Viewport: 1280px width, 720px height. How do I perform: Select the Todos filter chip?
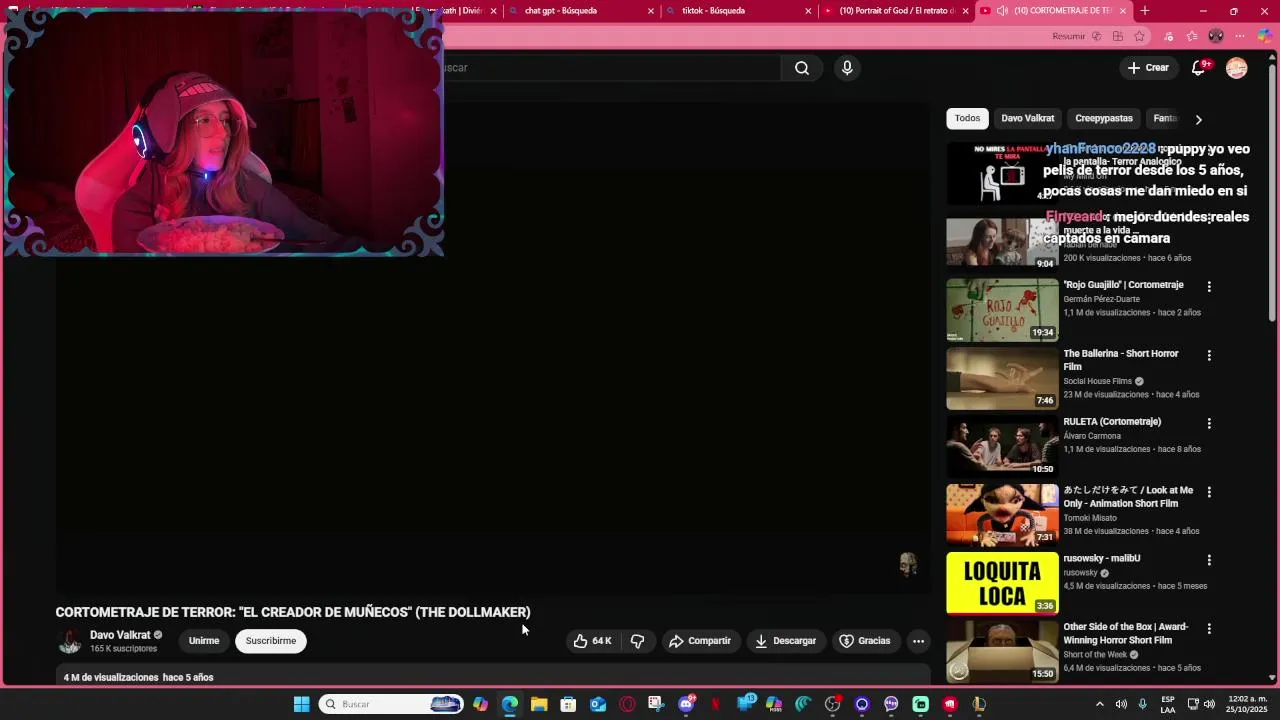pyautogui.click(x=967, y=118)
